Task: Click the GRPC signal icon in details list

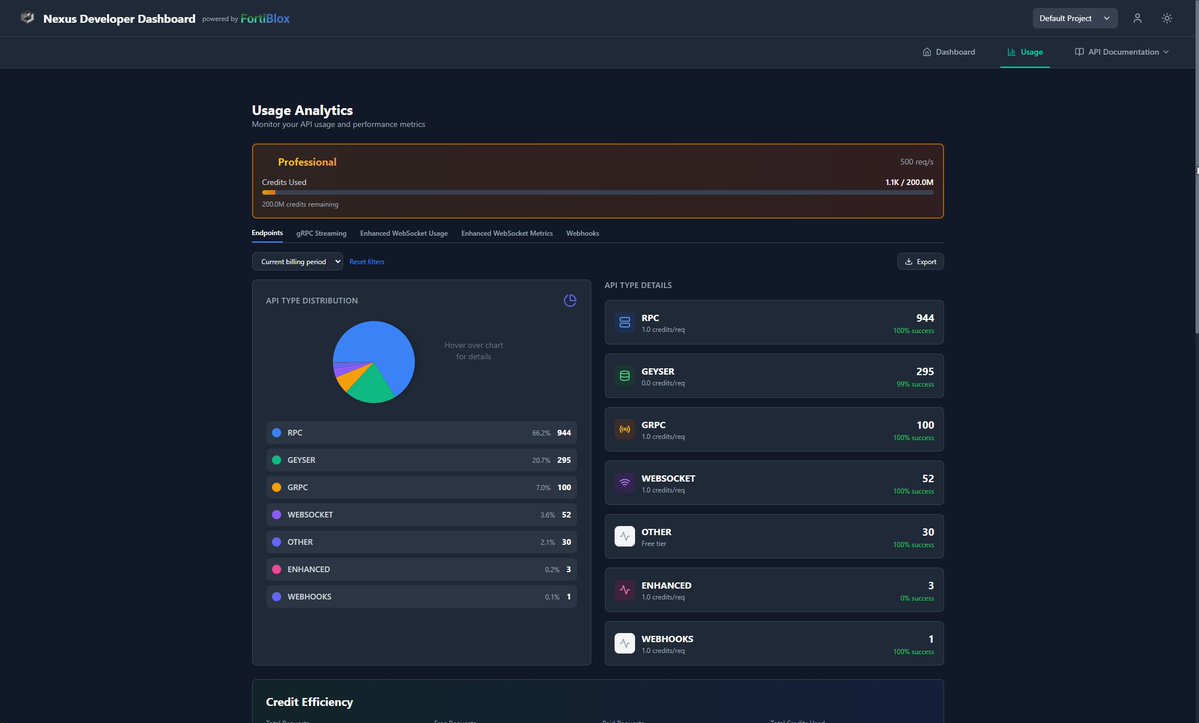Action: (621, 427)
